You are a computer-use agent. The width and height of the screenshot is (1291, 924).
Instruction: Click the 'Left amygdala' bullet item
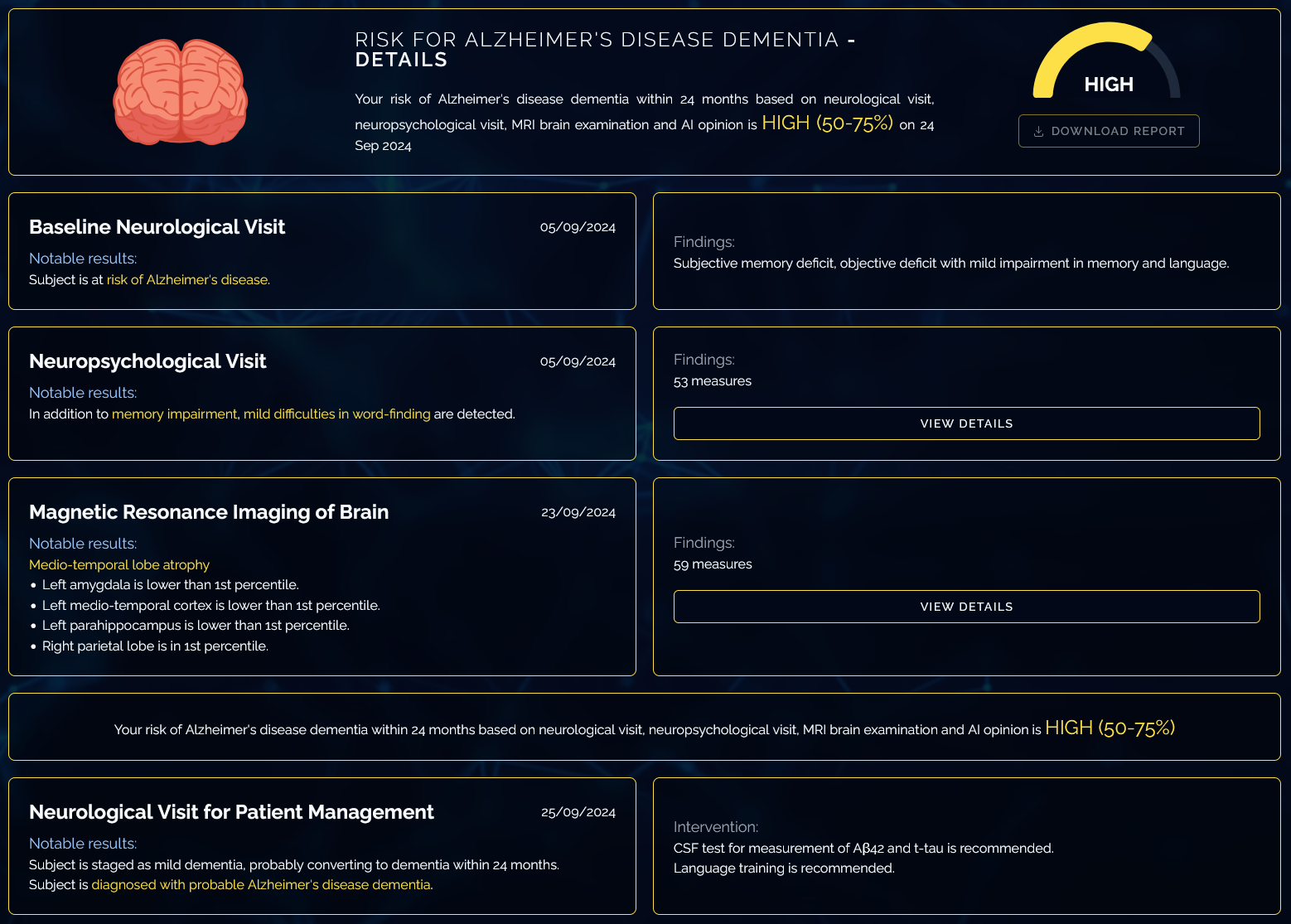point(170,585)
